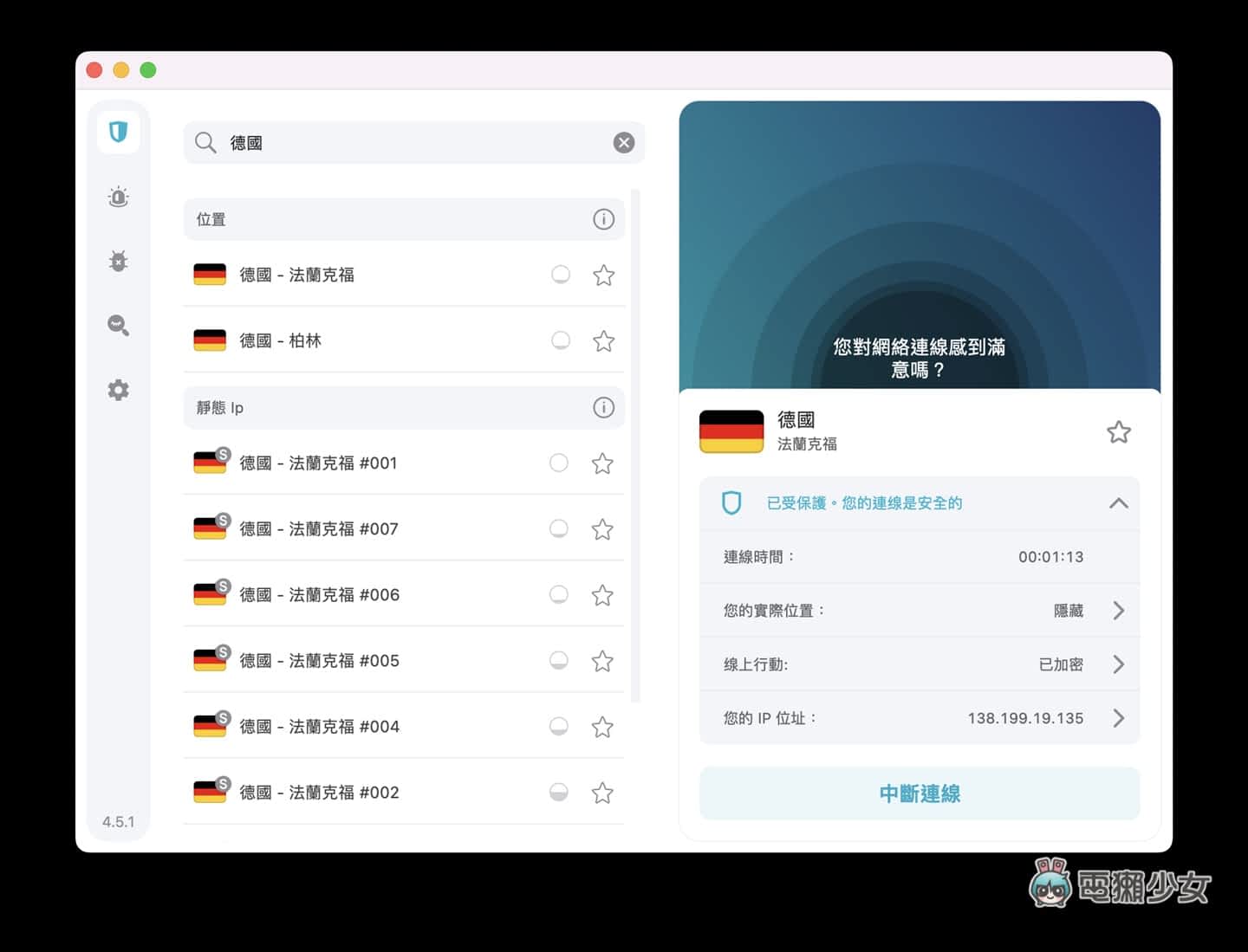Click info icon beside 位置 header
The height and width of the screenshot is (952, 1248).
tap(603, 219)
